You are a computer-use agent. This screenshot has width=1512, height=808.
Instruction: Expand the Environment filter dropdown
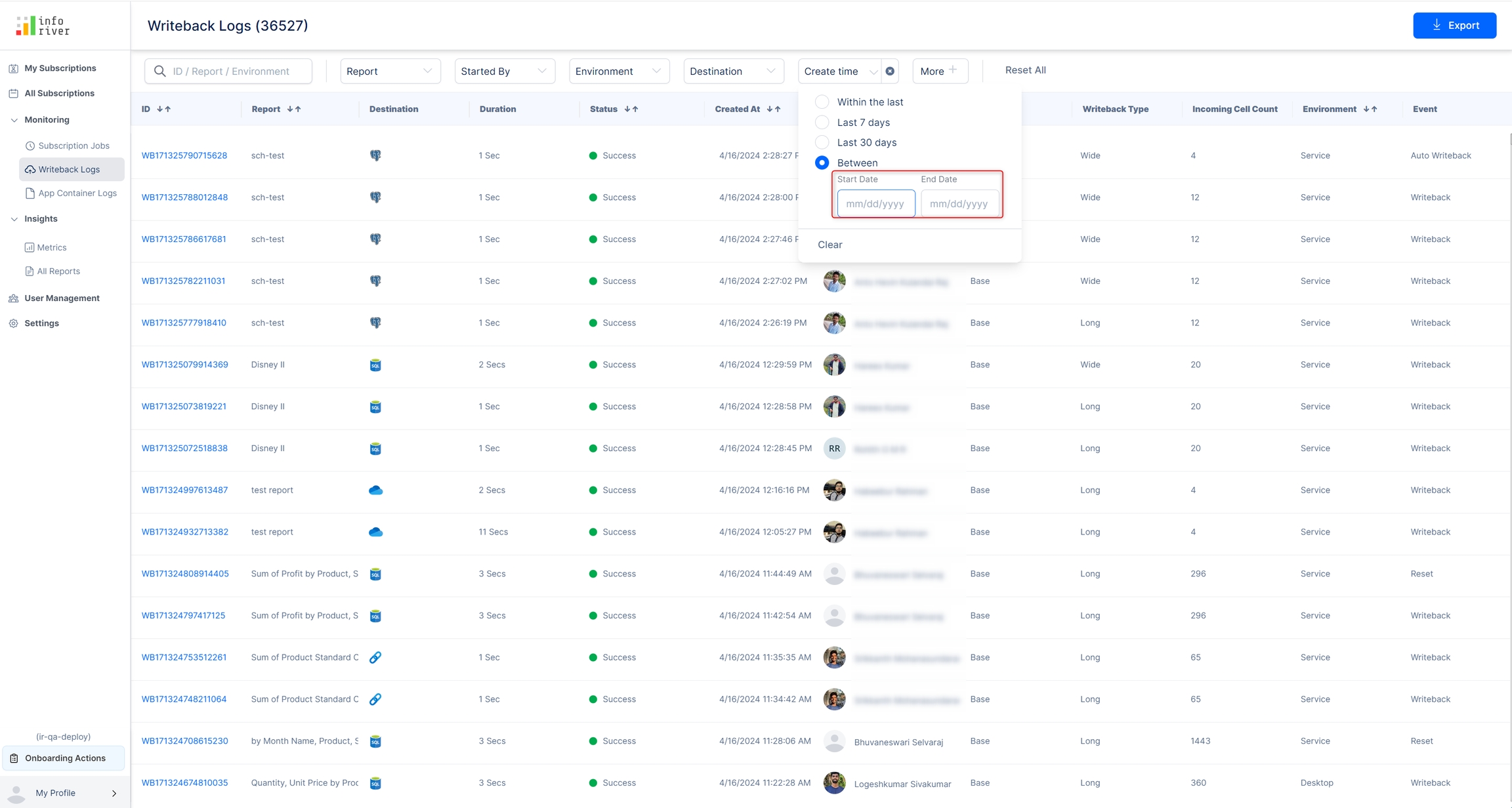[618, 71]
